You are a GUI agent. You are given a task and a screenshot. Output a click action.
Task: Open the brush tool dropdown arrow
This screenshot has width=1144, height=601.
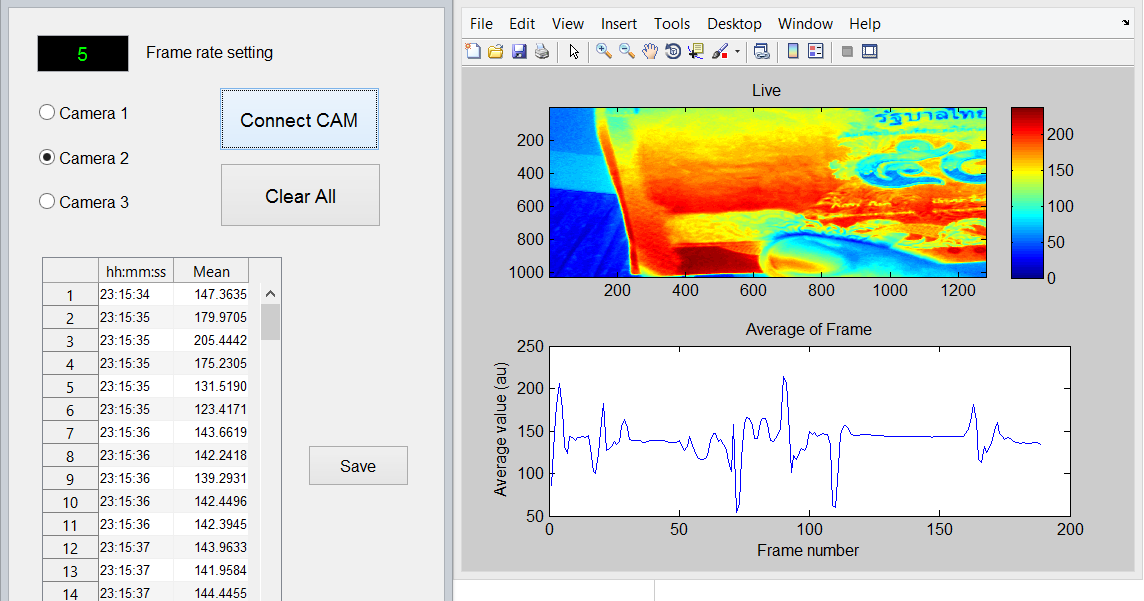(x=737, y=50)
